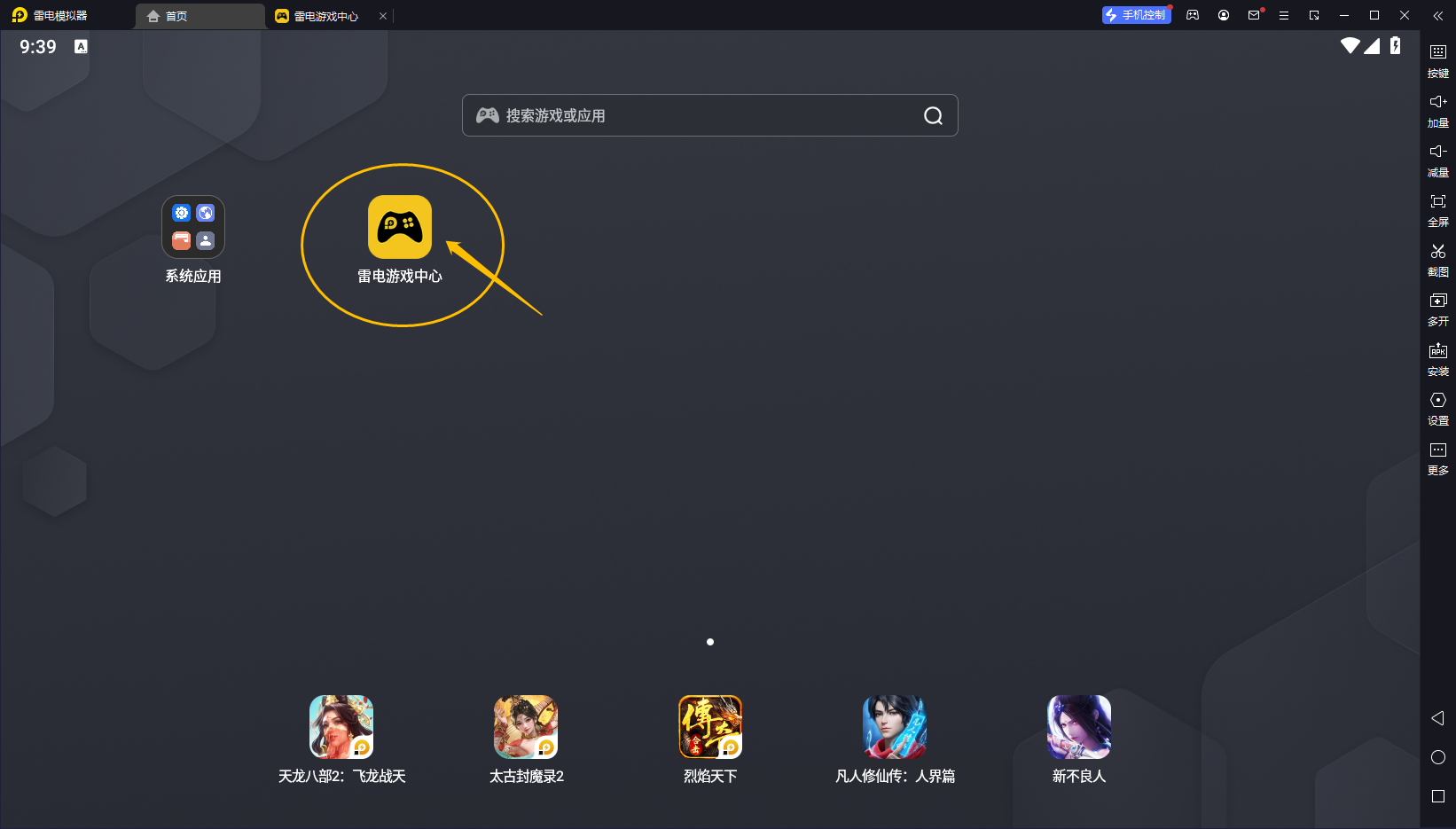Click the cellular signal status icon

click(x=1372, y=45)
